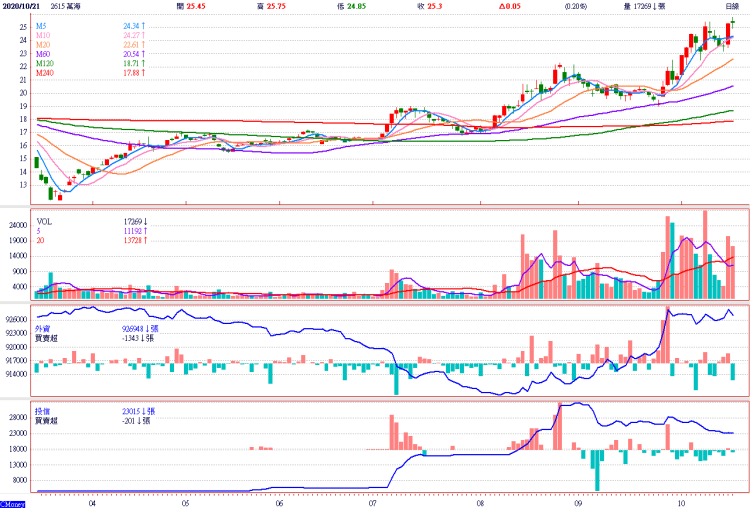Select the M60 moving average legend

[x=43, y=53]
